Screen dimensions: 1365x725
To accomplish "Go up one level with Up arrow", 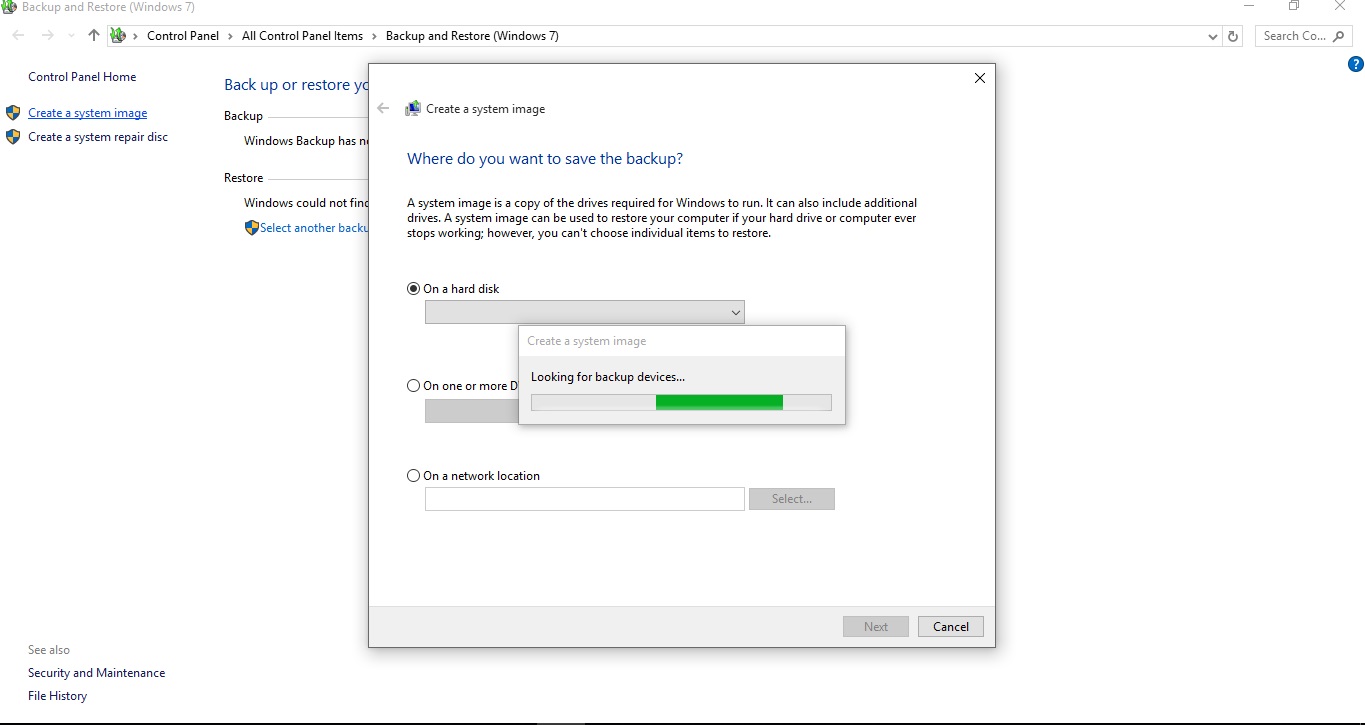I will pos(94,35).
